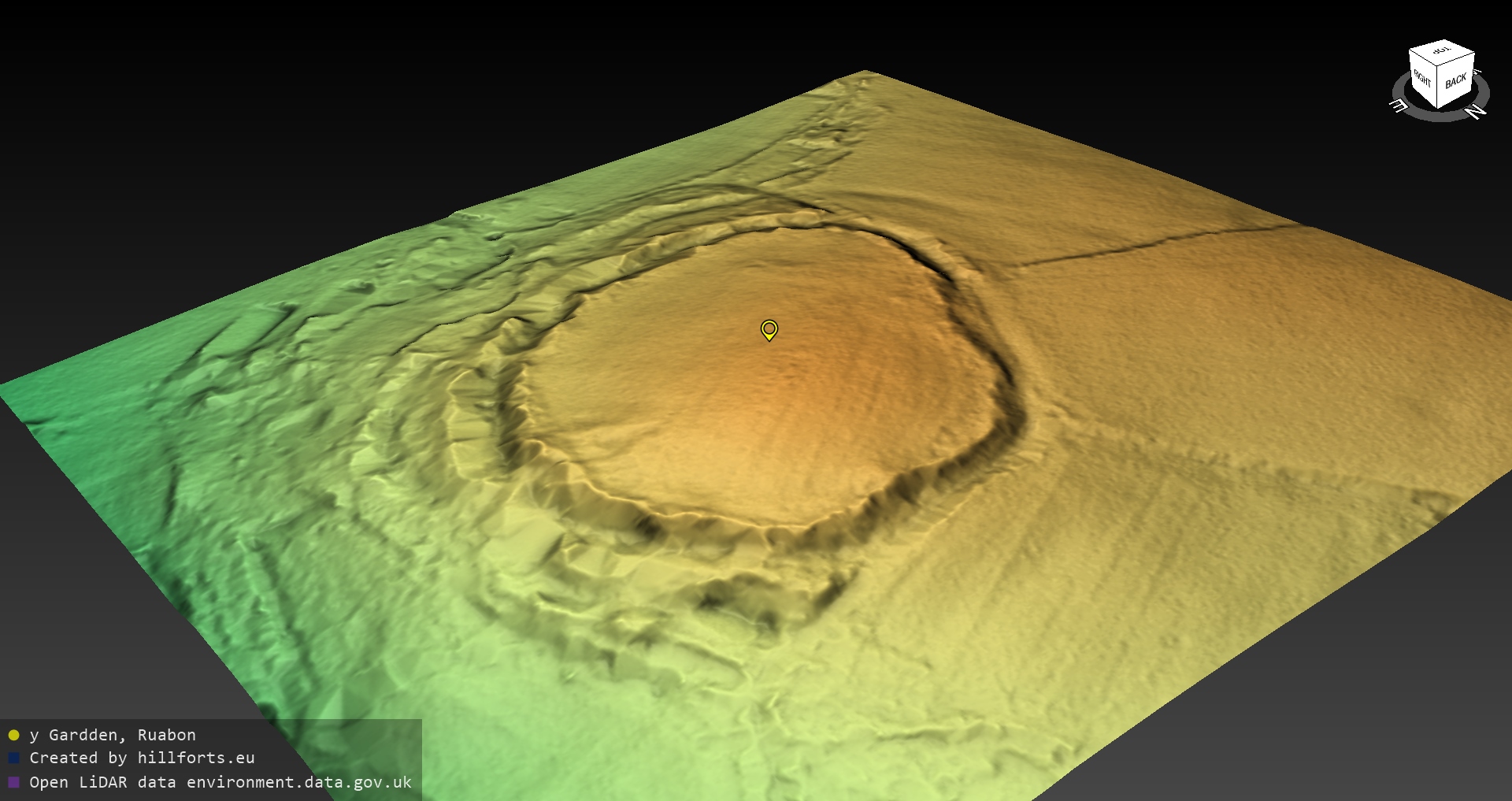Select the RIGHT face of the view cube
The width and height of the screenshot is (1512, 801).
(x=1422, y=79)
